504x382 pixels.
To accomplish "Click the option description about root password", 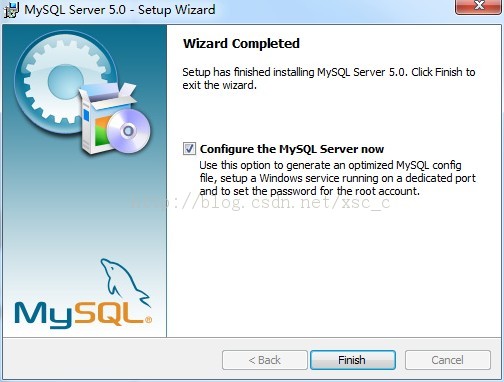I will click(337, 178).
